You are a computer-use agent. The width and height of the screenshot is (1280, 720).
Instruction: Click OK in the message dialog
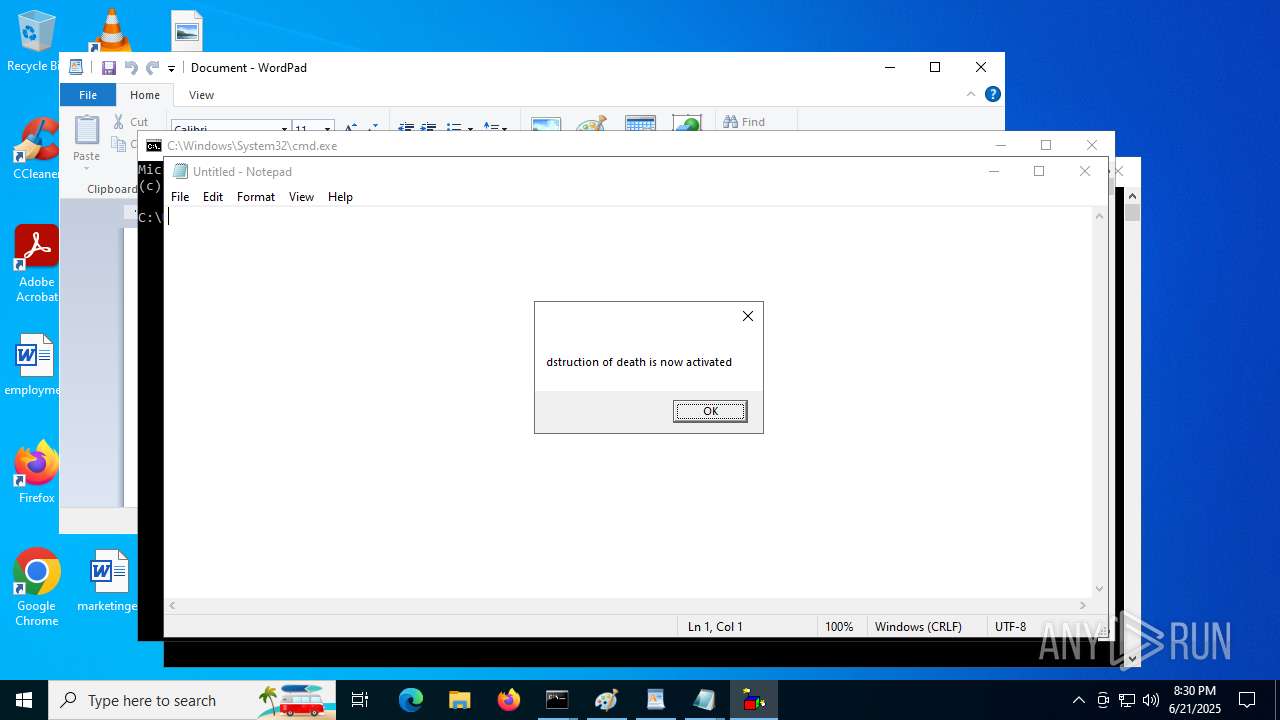pos(710,411)
